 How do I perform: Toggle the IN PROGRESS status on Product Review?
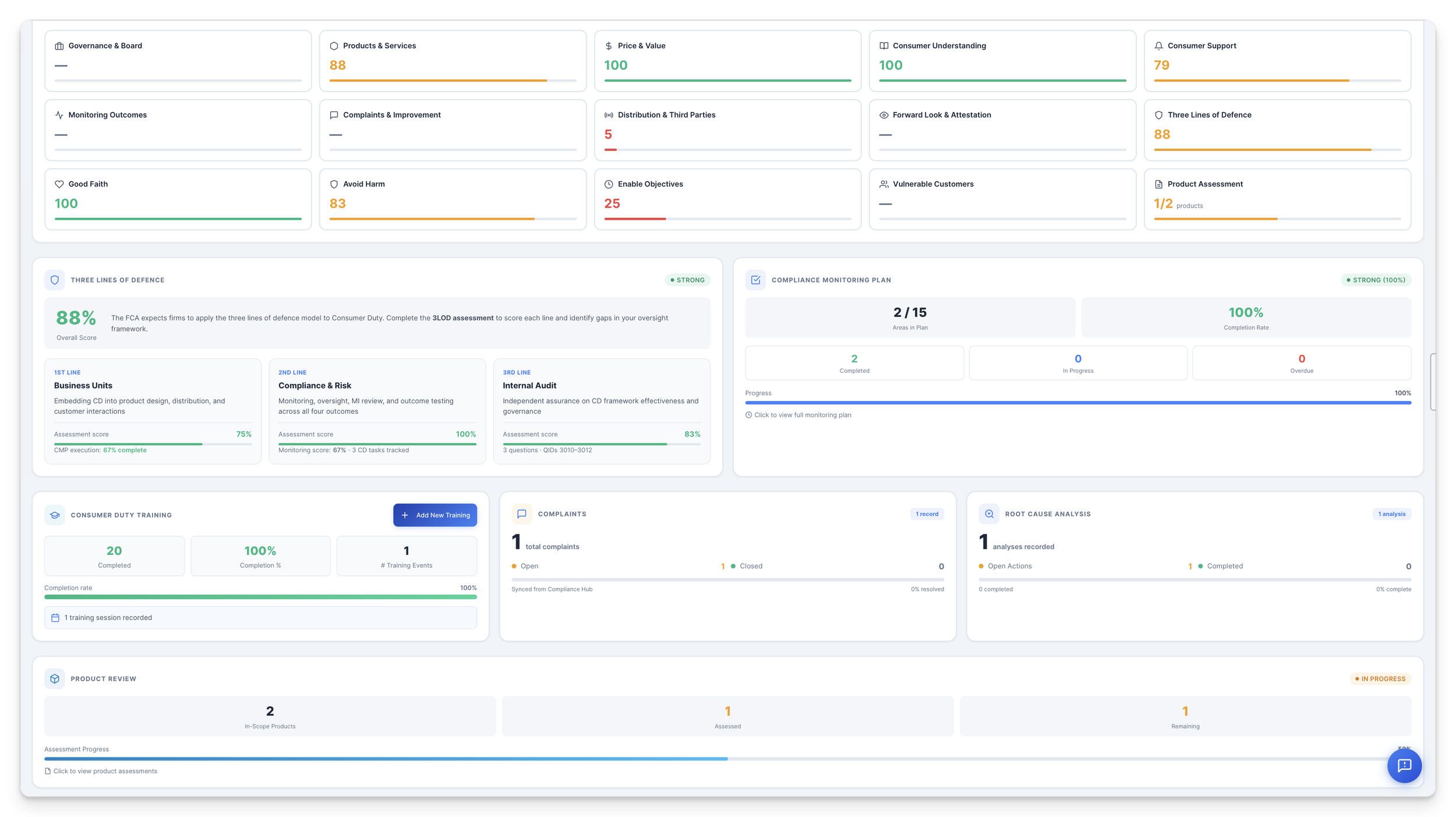[1380, 678]
